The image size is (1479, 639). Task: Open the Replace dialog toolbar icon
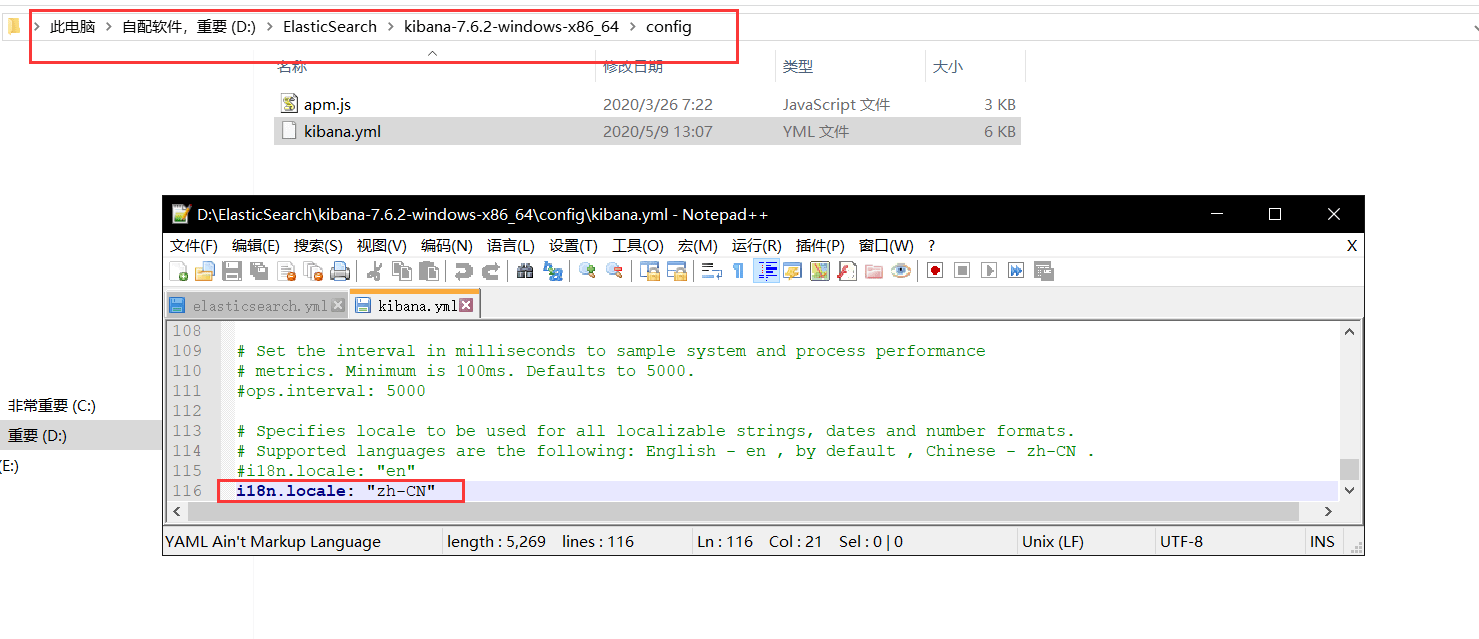pyautogui.click(x=552, y=271)
